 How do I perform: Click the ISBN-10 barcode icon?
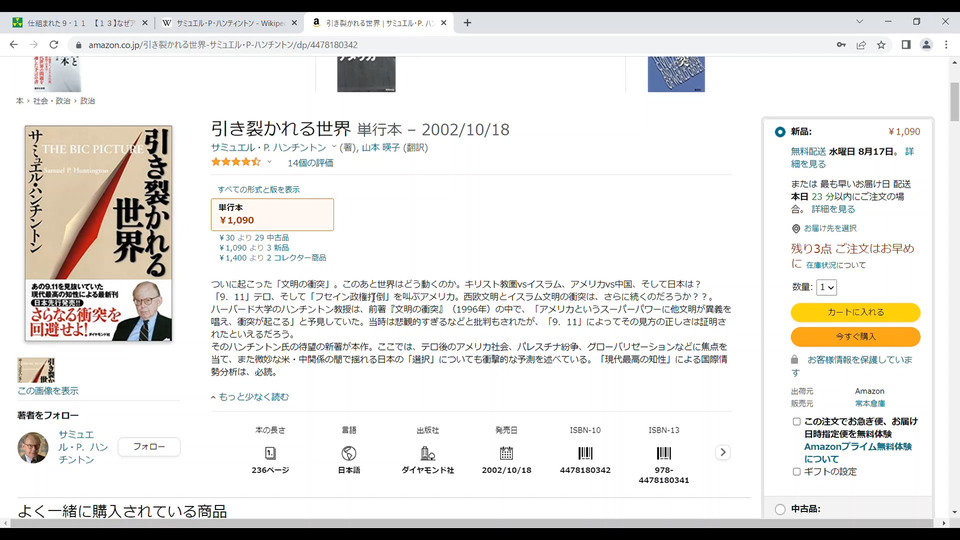pyautogui.click(x=585, y=453)
